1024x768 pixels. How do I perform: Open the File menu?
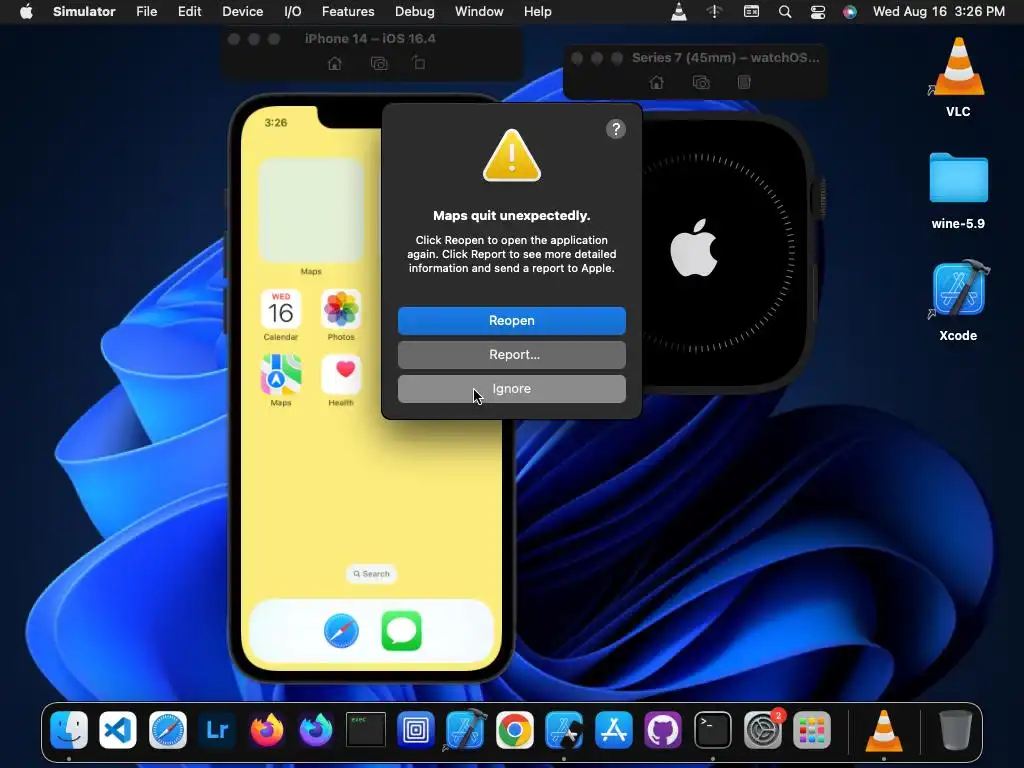pos(146,12)
